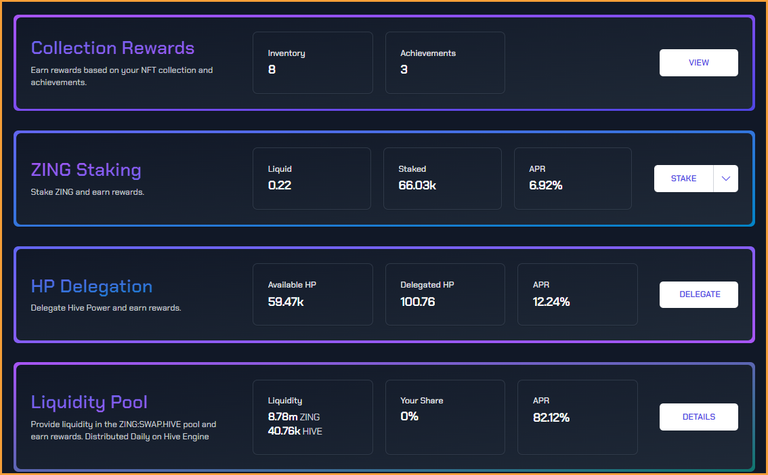Click the 40.76k HIVE liquidity value

[295, 431]
